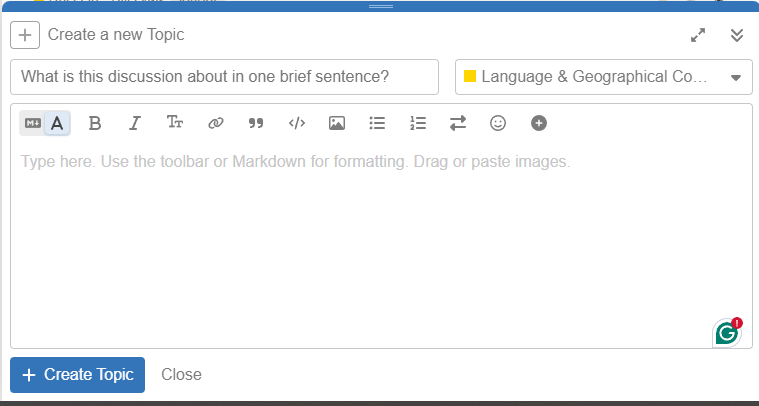The image size is (759, 406).
Task: Click Close to discard the composer
Action: pyautogui.click(x=181, y=375)
